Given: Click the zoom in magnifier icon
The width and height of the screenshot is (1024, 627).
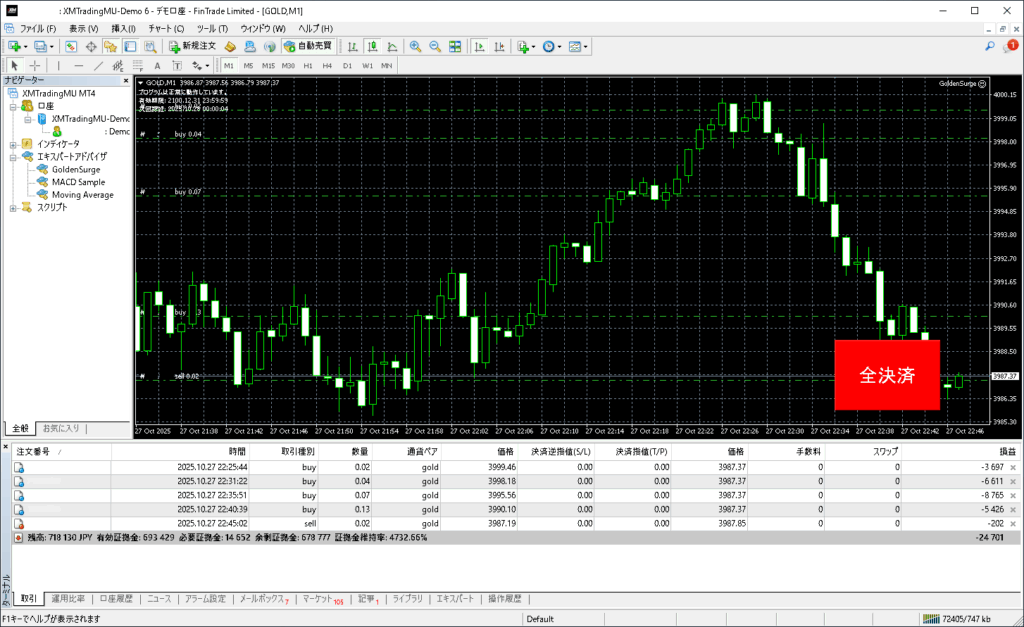Looking at the screenshot, I should click(x=416, y=47).
